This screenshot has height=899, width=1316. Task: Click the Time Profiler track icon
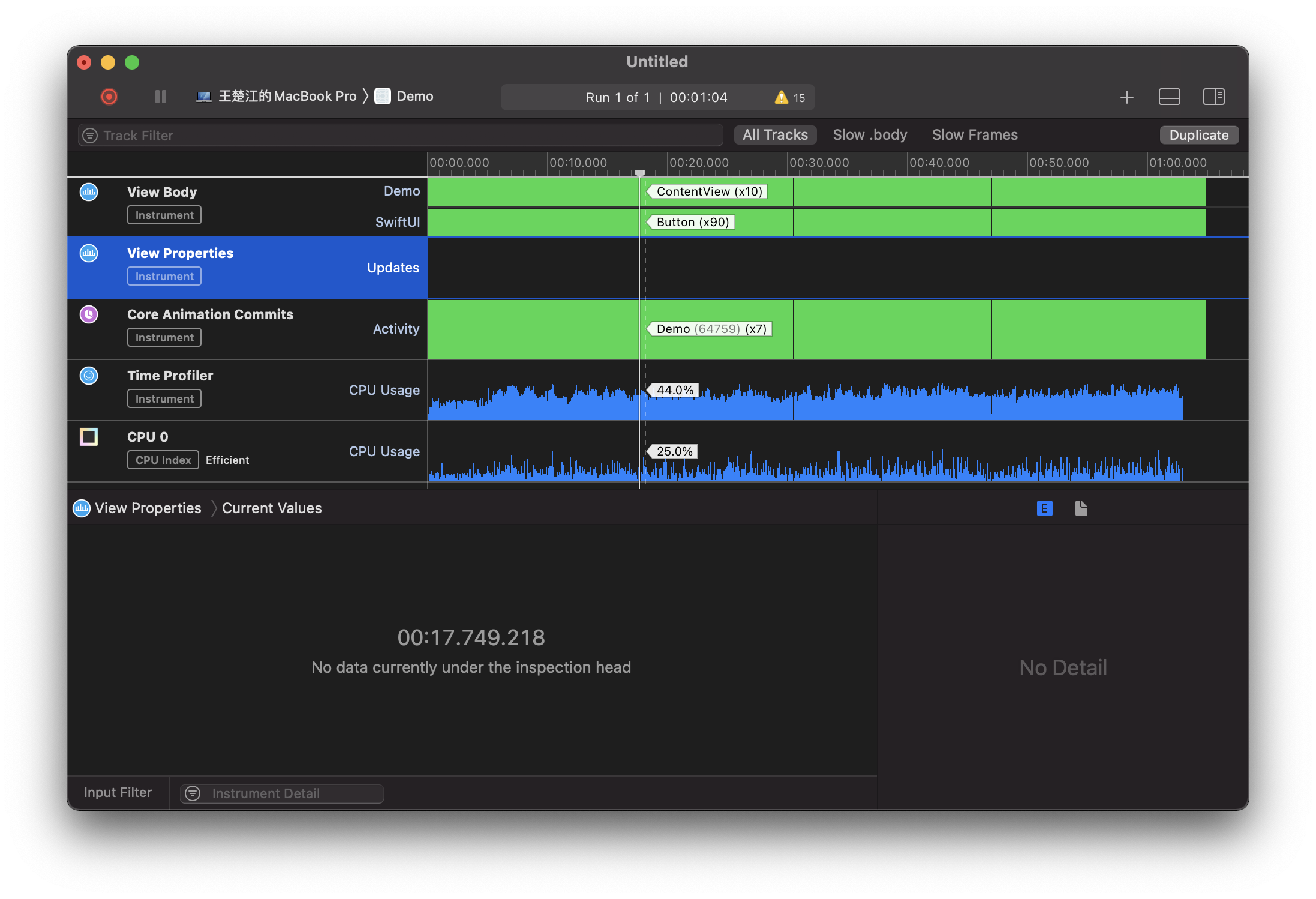(x=89, y=376)
